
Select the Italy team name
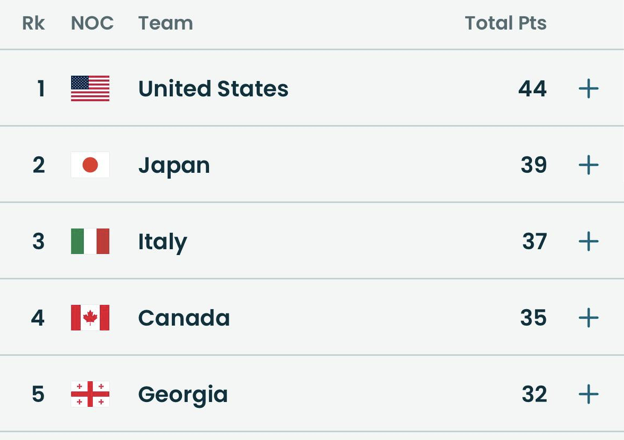pos(162,241)
